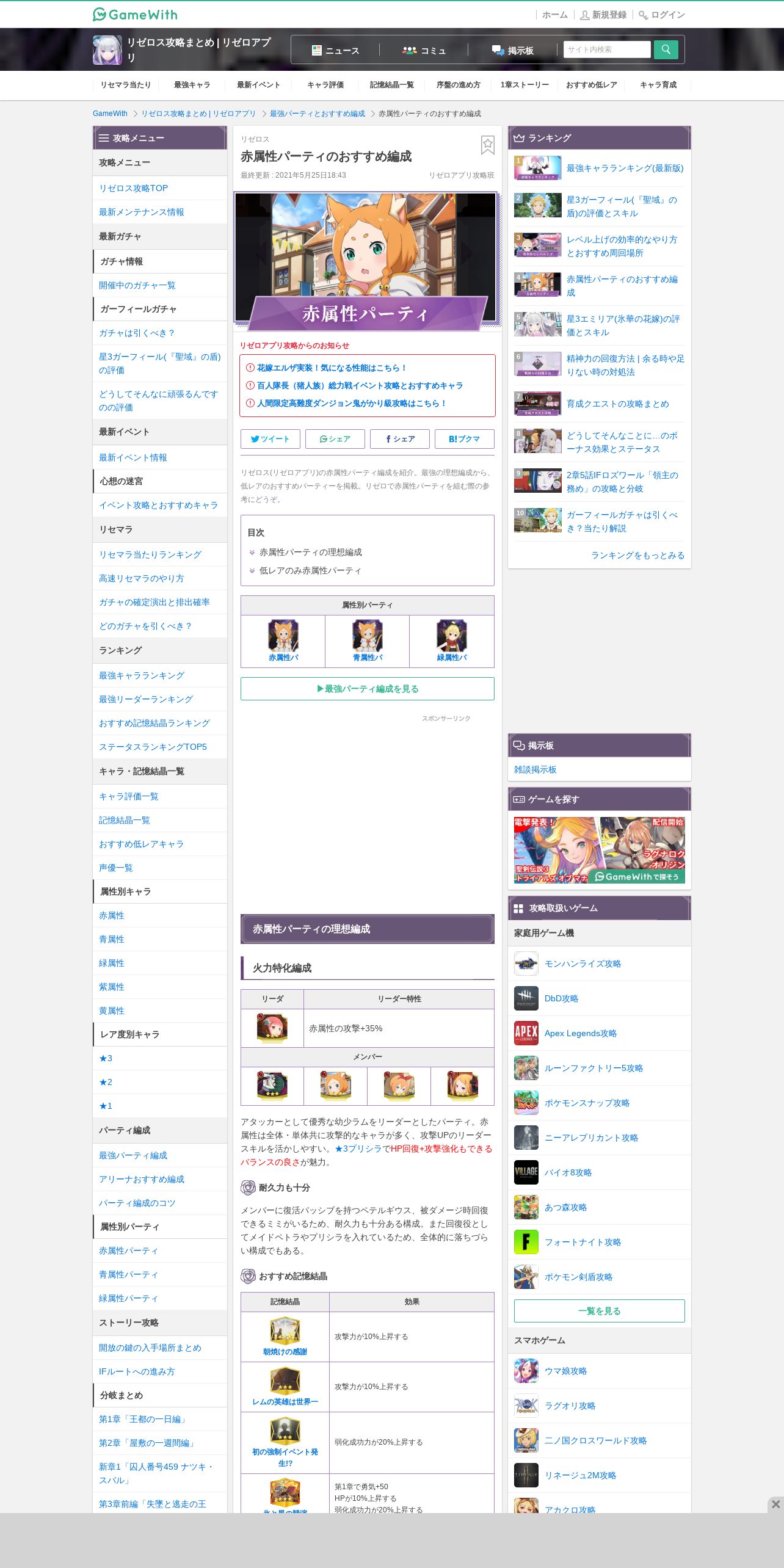Screen dimensions: 784x1568
Task: Click the ニーアレプリカント攻略 game icon
Action: click(526, 1138)
